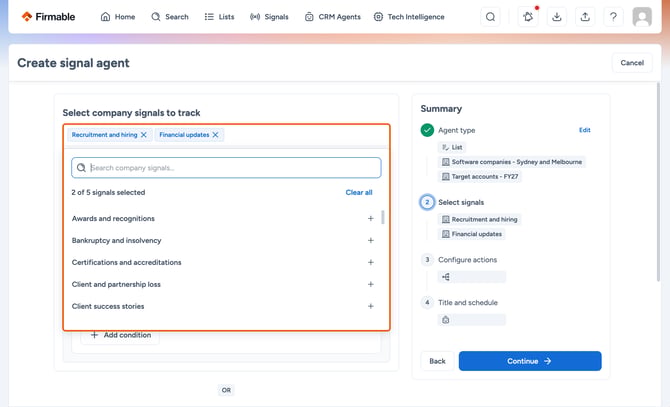The width and height of the screenshot is (670, 407).
Task: Open the Search nav item
Action: click(170, 17)
